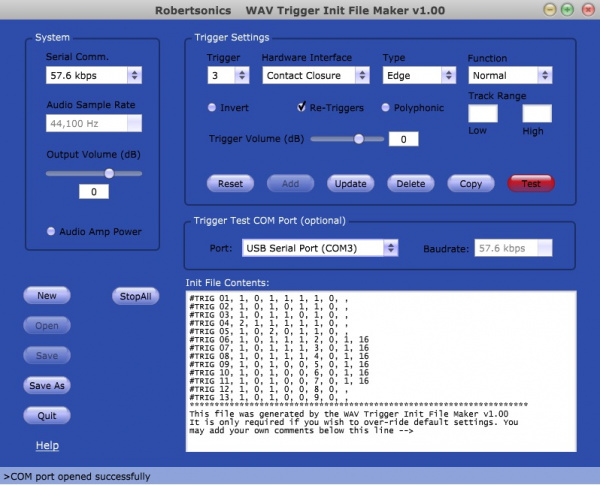The width and height of the screenshot is (600, 485).
Task: Click the #TRIG 06 line in init file
Action: coord(279,340)
